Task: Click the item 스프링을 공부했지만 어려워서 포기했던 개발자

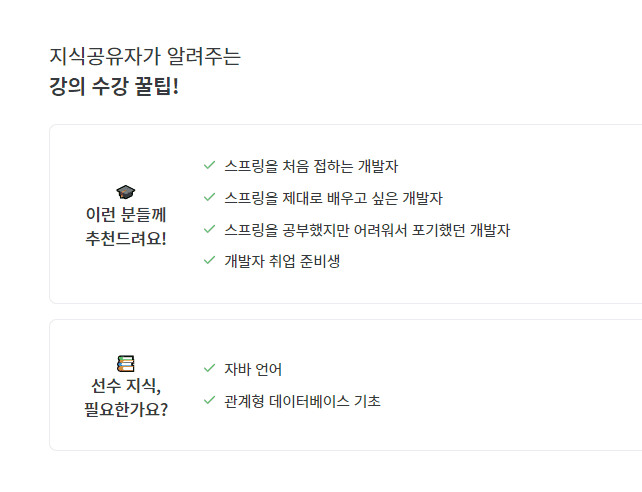Action: click(x=367, y=230)
